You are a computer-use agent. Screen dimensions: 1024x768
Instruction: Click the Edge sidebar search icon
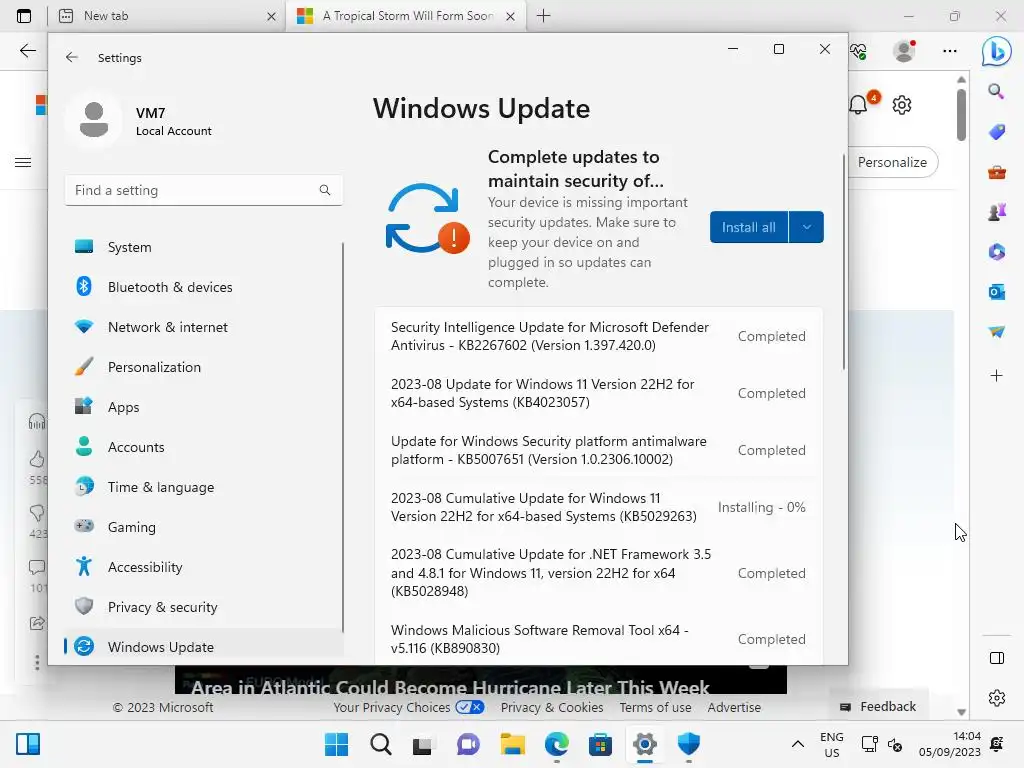coord(996,91)
